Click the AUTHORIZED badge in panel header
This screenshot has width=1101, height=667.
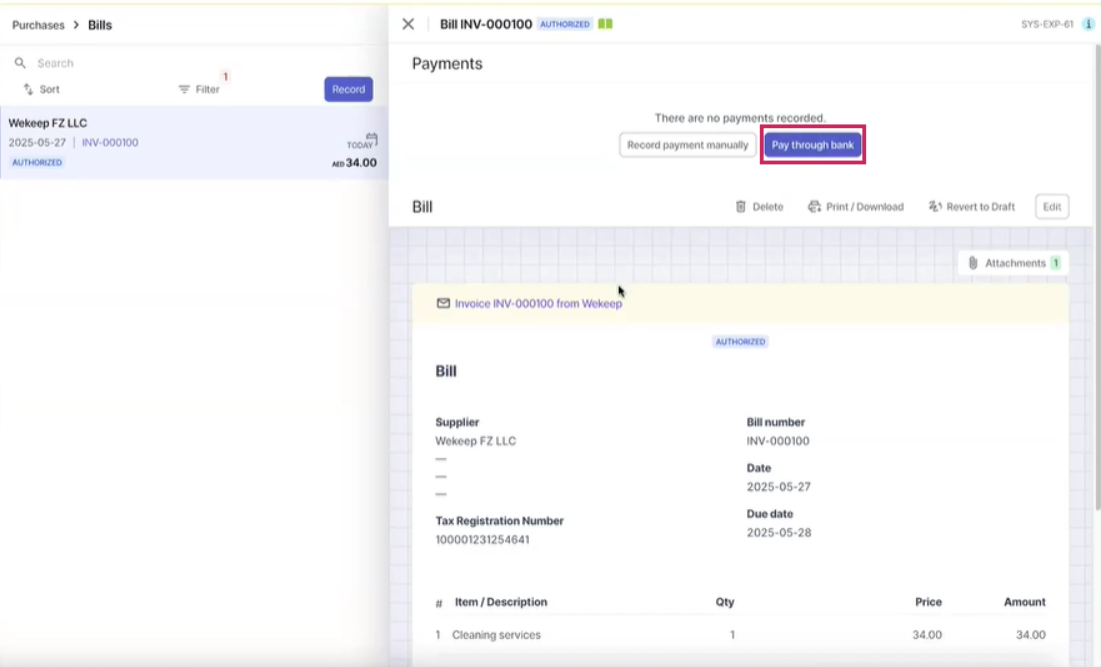(565, 24)
